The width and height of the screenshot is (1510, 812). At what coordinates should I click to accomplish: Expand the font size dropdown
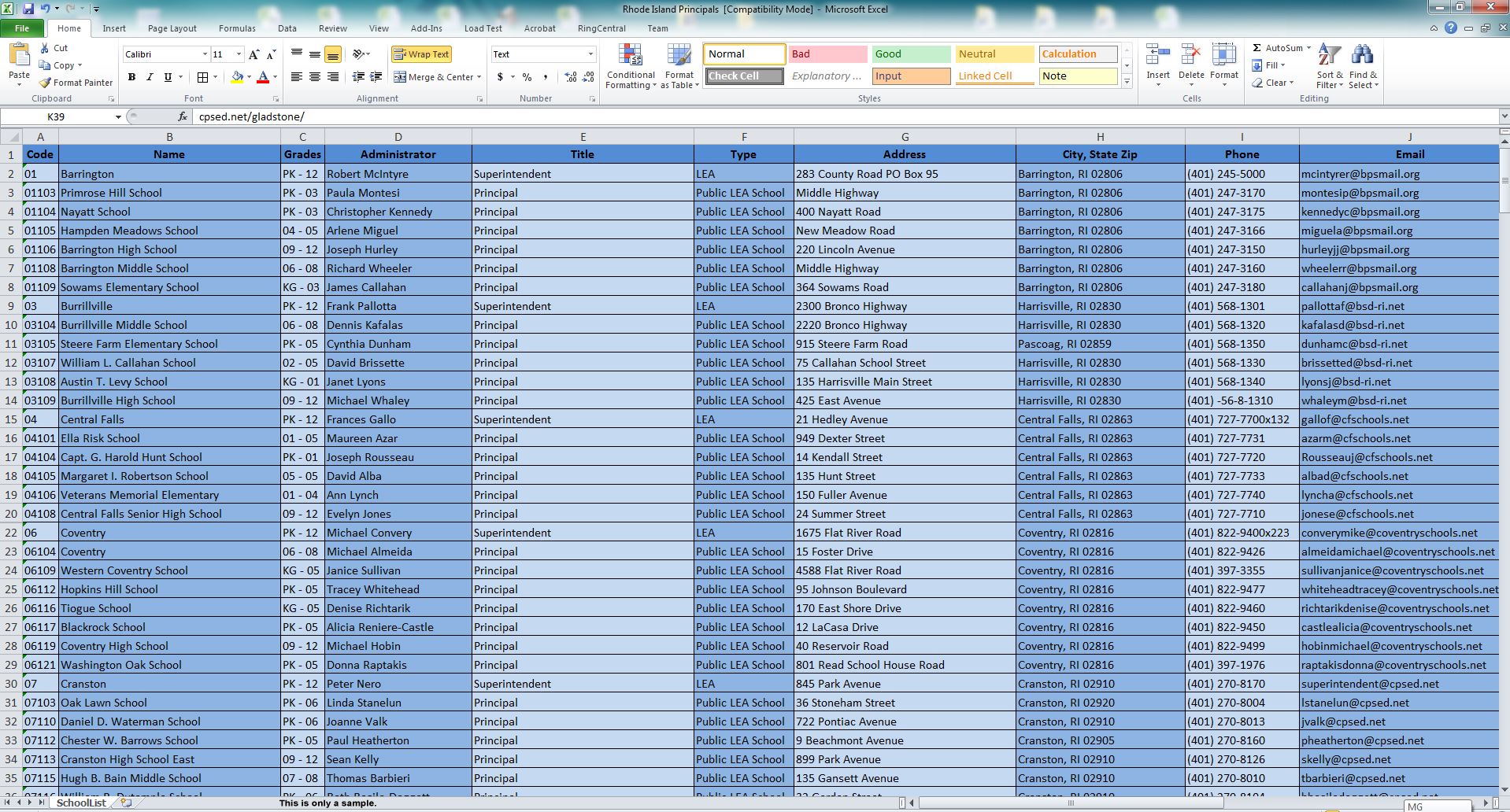coord(239,54)
